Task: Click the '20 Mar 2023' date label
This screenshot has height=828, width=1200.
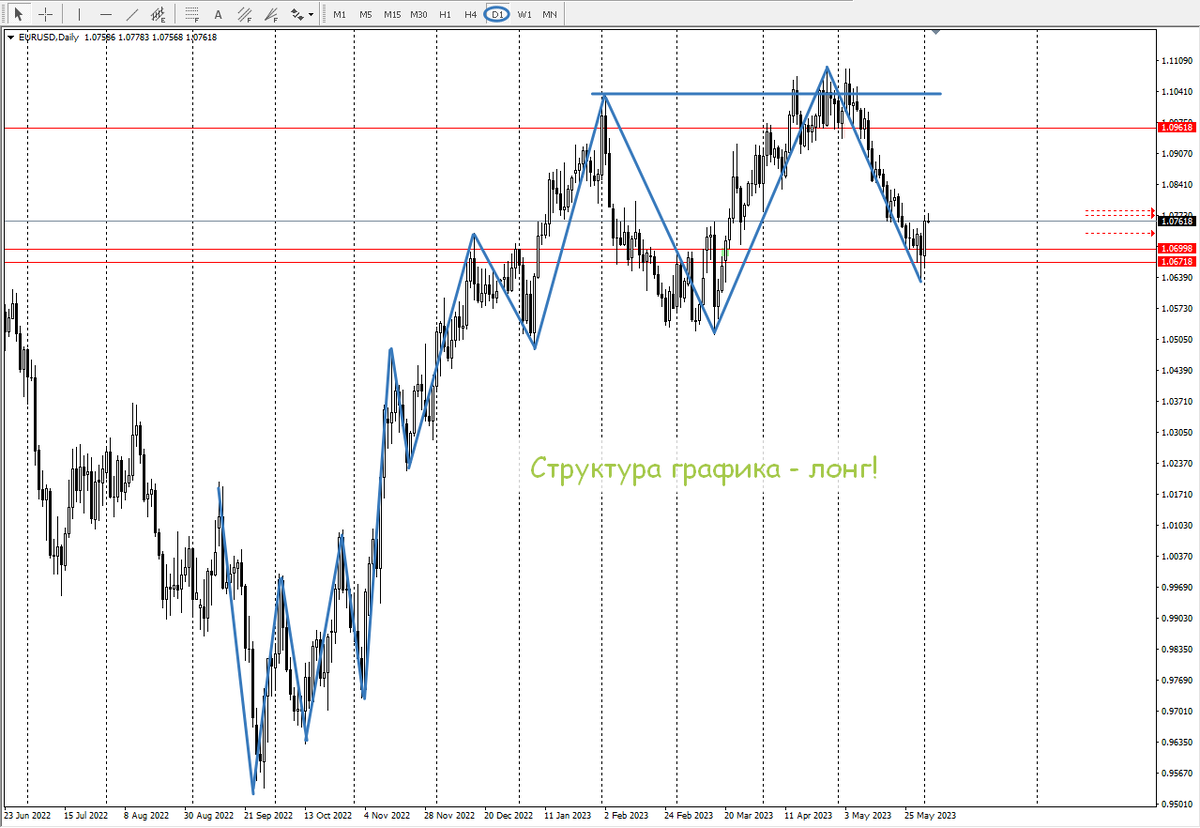Action: pyautogui.click(x=747, y=815)
